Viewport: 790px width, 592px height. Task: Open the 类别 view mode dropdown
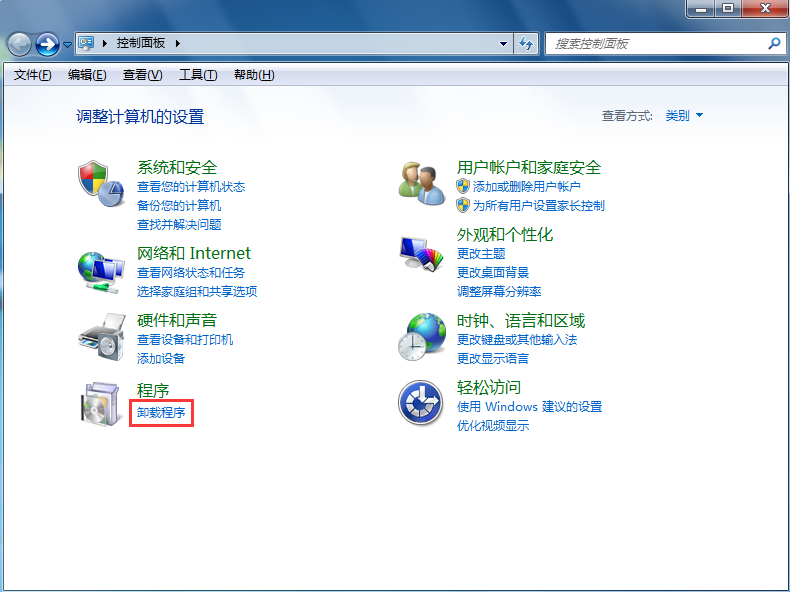click(x=684, y=116)
